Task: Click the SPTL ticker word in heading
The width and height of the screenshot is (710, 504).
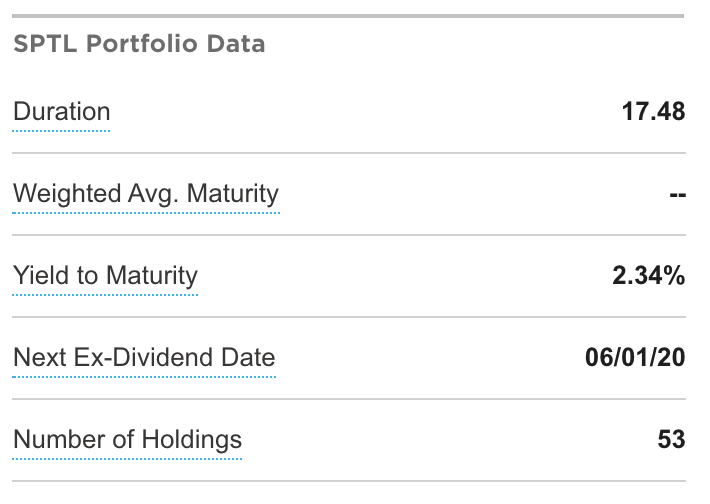Action: pyautogui.click(x=45, y=44)
